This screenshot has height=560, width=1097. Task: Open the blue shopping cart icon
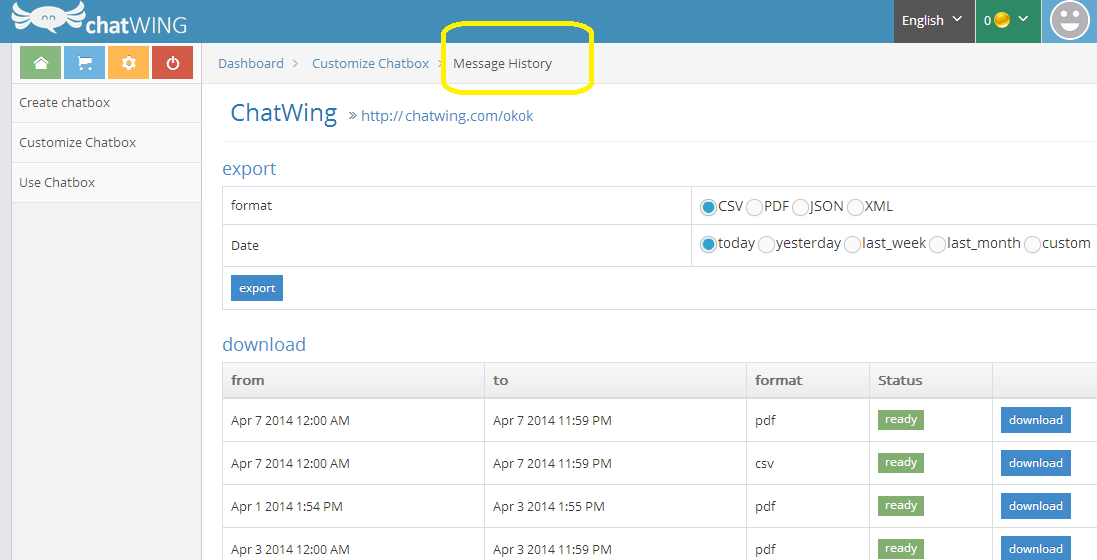coord(85,63)
